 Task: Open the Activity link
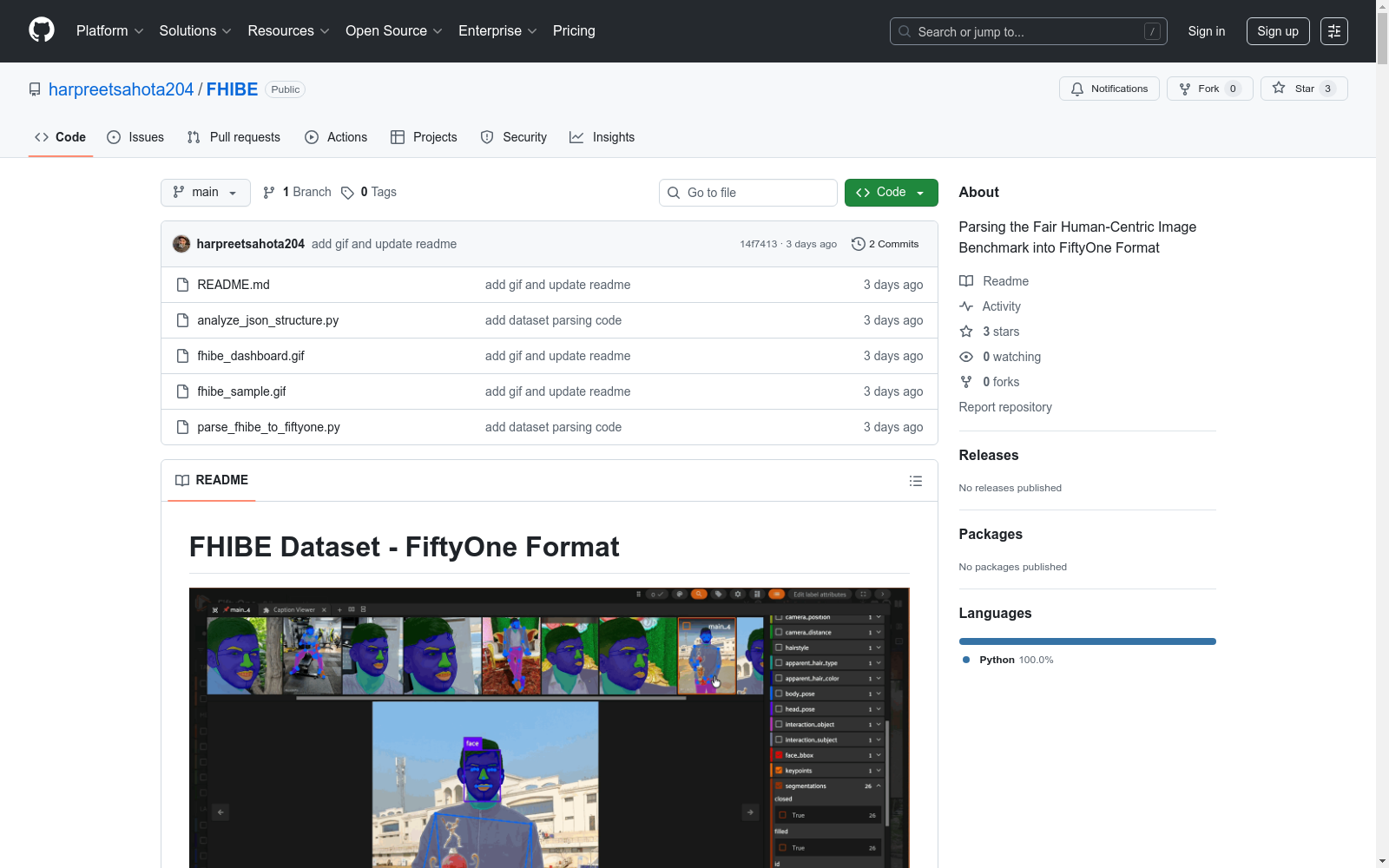click(990, 306)
